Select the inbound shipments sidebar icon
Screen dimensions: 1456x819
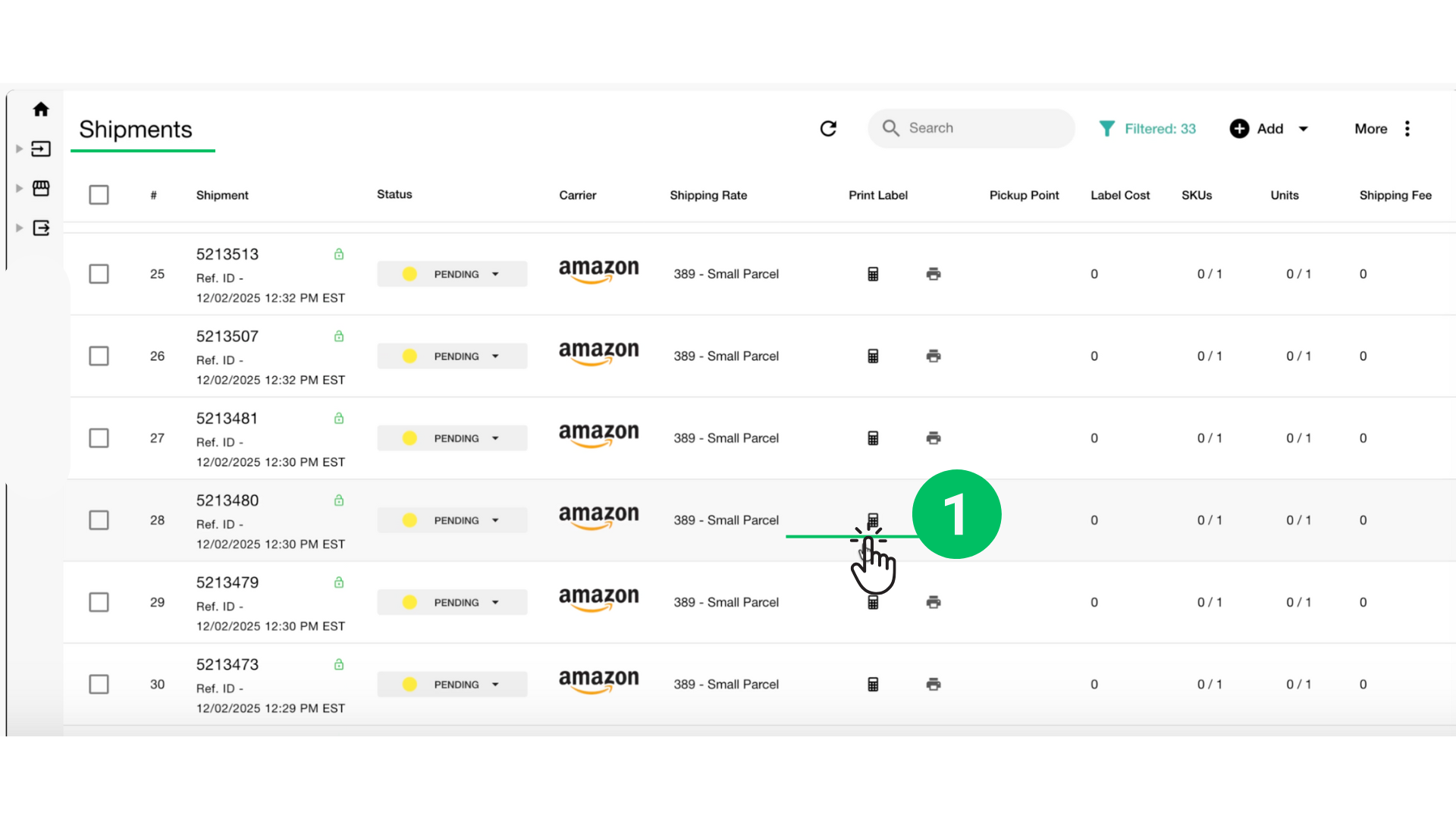click(41, 149)
